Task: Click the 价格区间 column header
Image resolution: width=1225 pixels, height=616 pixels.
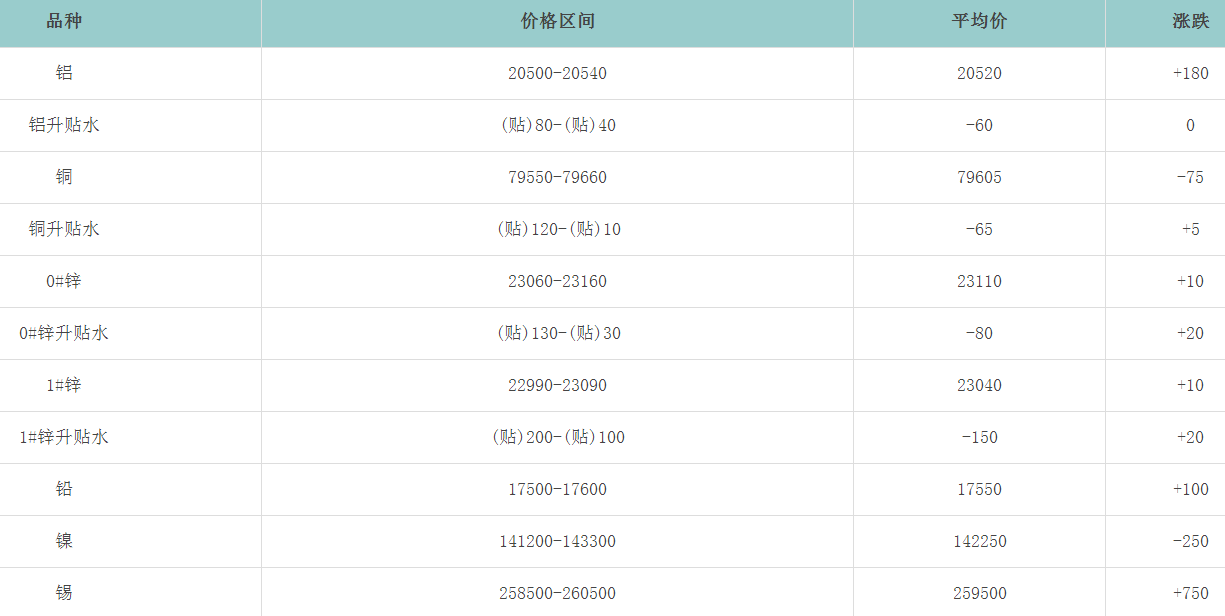Action: 557,22
